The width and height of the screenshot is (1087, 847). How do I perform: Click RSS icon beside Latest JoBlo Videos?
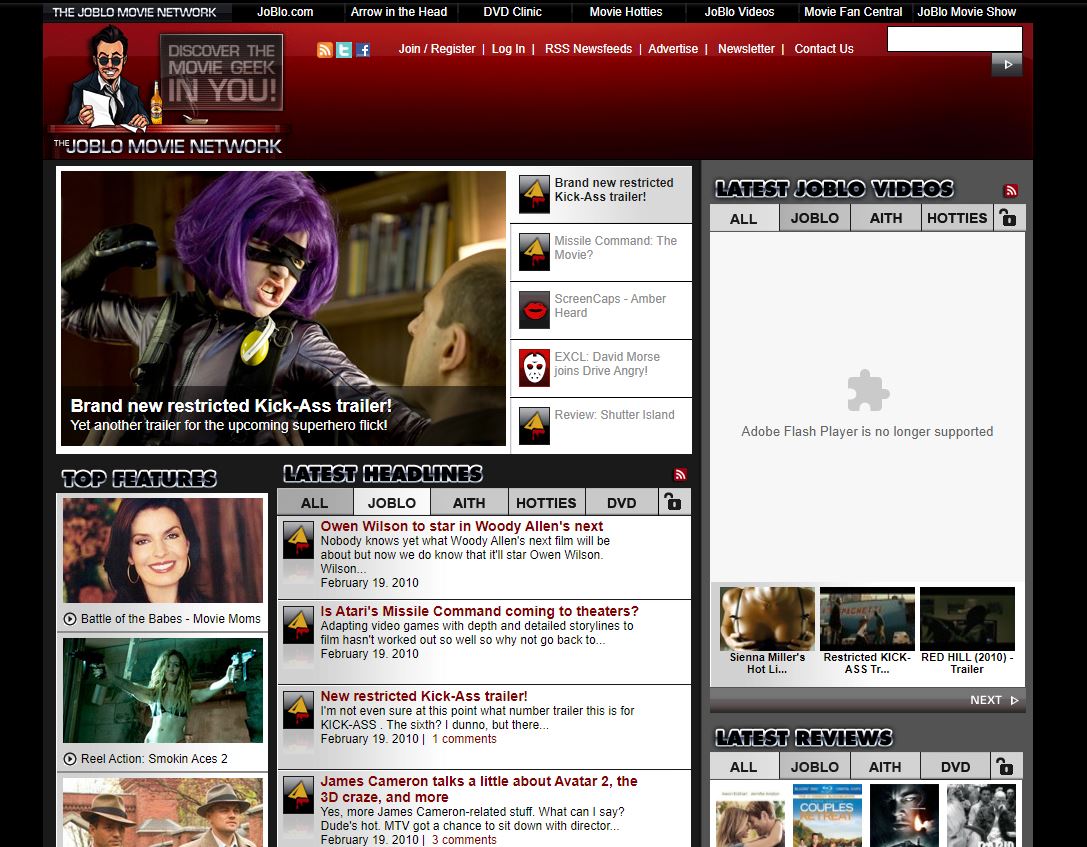pyautogui.click(x=1011, y=191)
